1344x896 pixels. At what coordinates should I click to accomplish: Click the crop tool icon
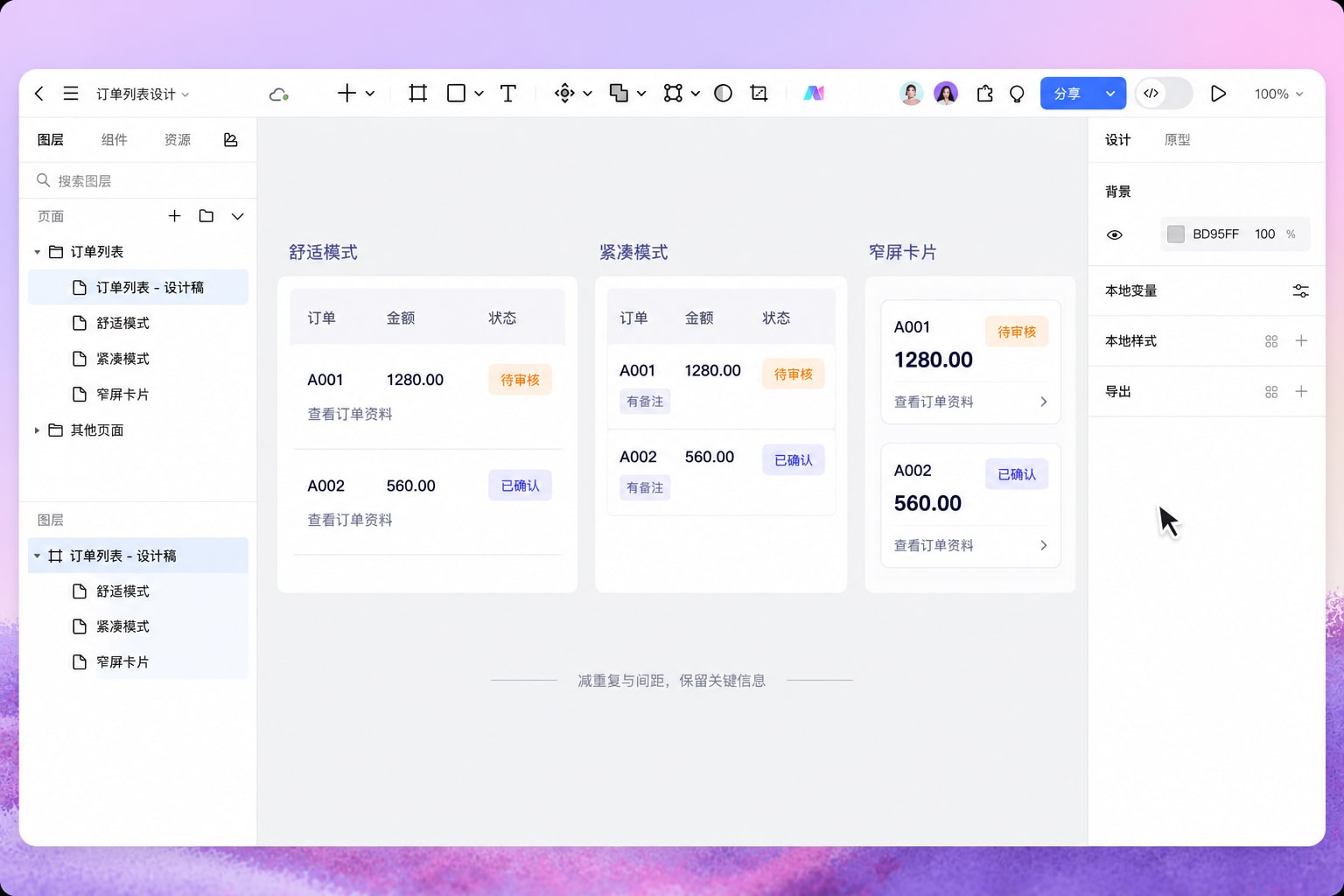(x=759, y=94)
